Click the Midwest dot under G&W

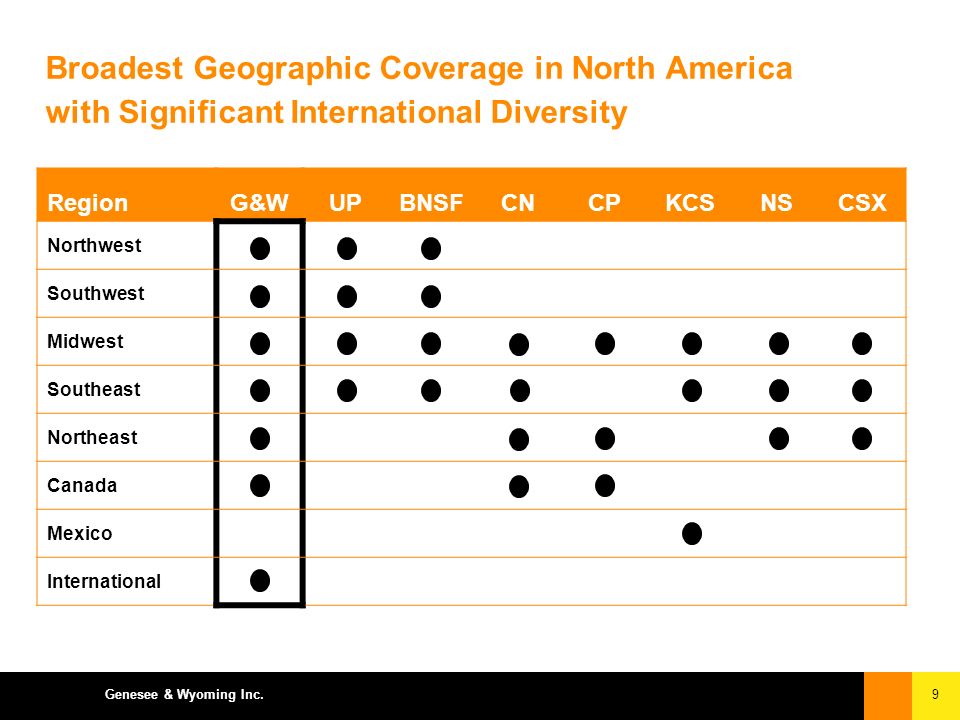[x=260, y=343]
